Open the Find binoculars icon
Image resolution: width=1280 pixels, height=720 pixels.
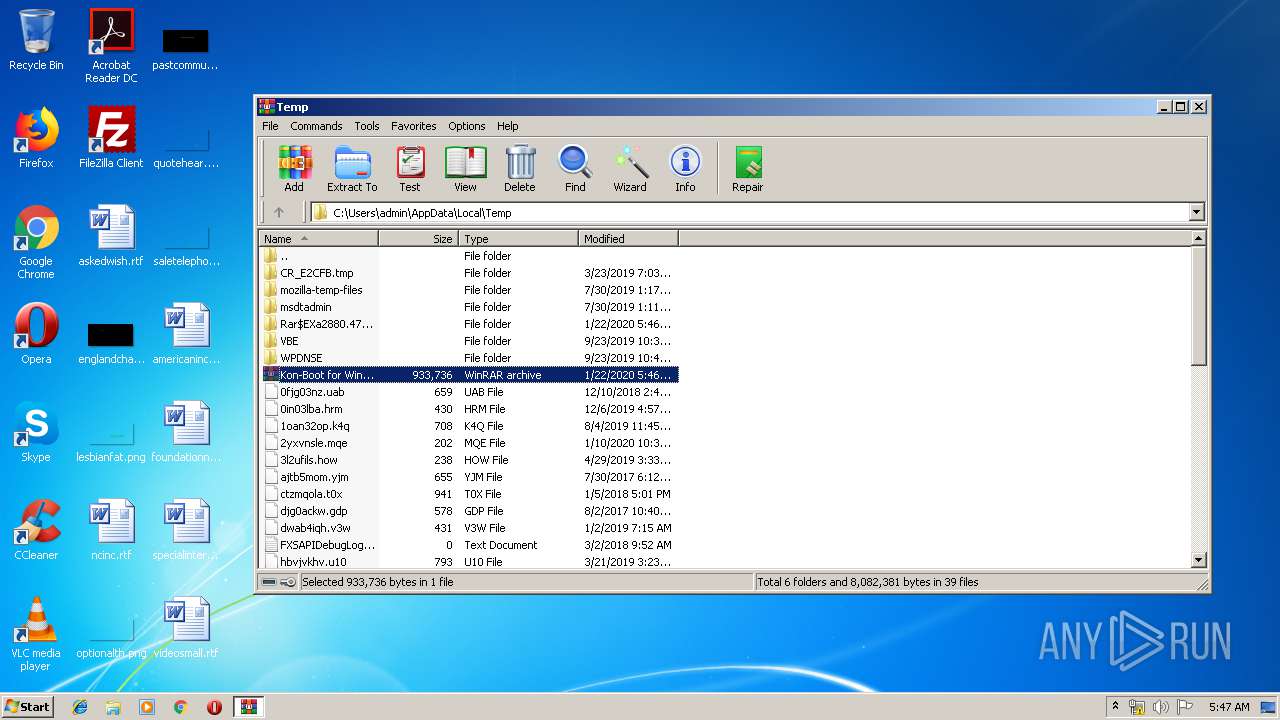(x=575, y=168)
